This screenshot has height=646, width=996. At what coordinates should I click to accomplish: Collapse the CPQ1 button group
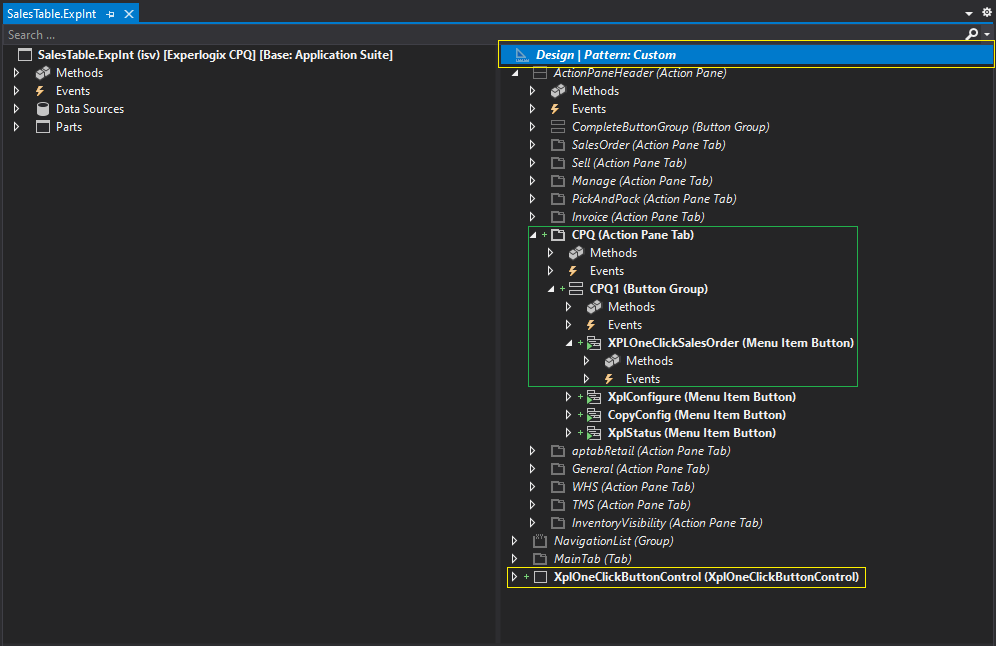point(551,289)
